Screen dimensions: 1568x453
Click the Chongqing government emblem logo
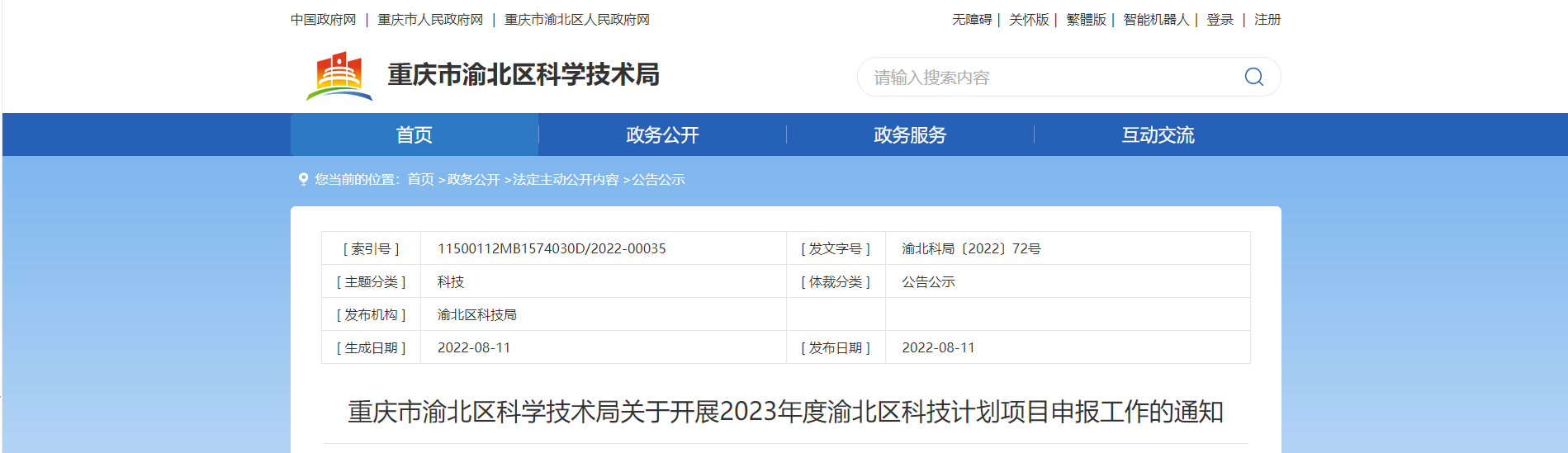339,76
